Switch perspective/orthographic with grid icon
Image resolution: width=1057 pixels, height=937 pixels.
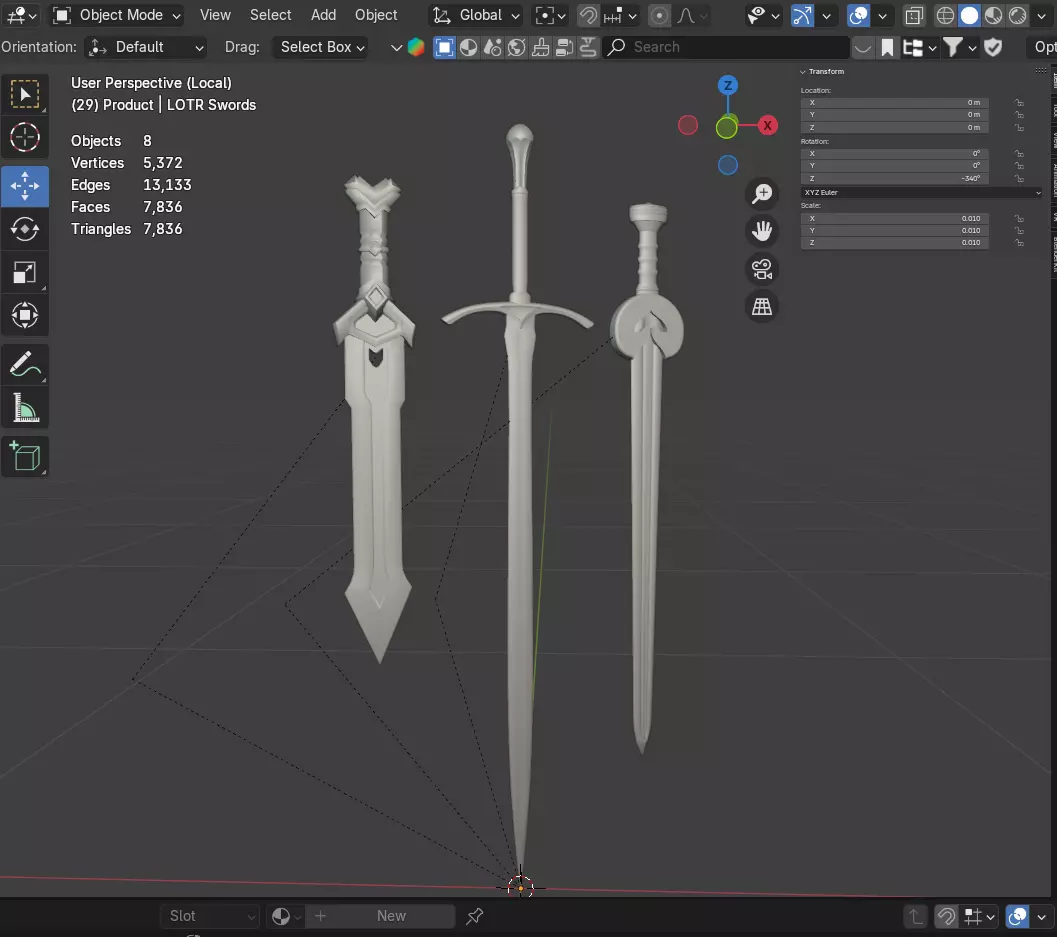[x=762, y=307]
